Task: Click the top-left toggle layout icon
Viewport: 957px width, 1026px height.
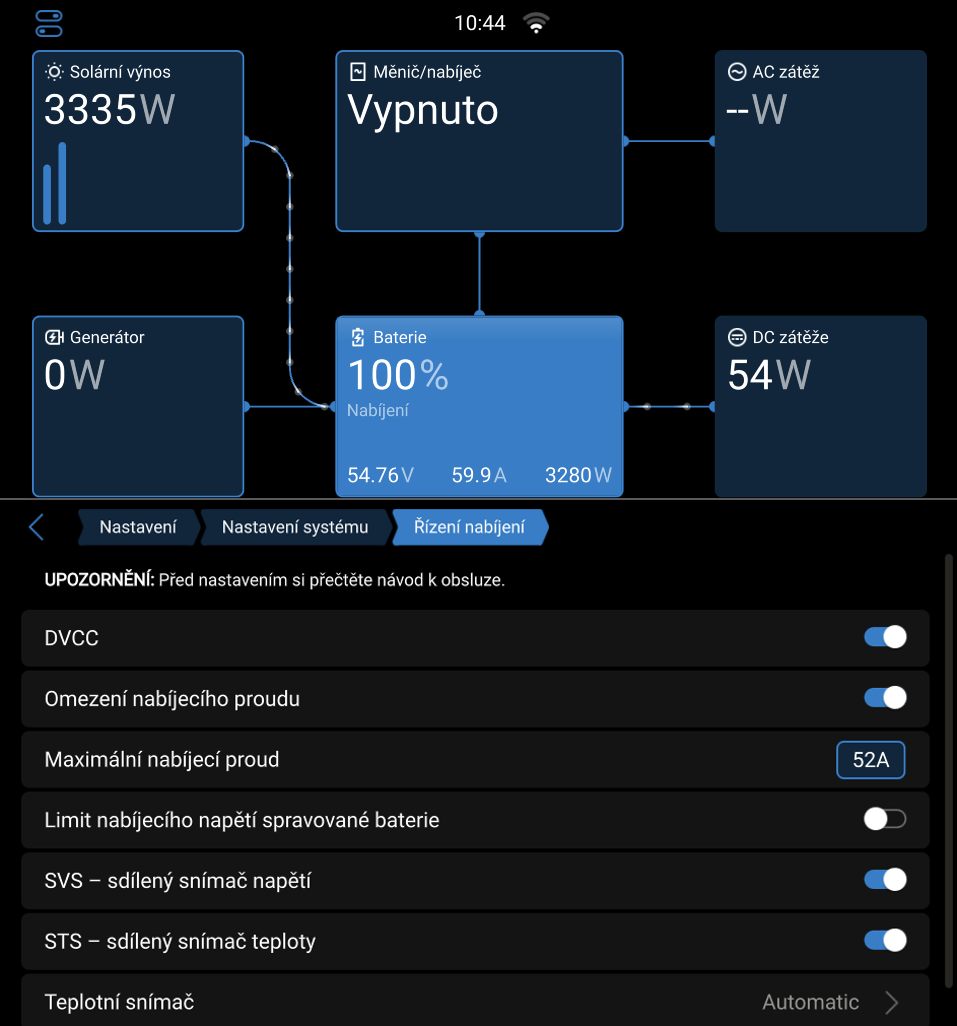Action: click(x=48, y=23)
